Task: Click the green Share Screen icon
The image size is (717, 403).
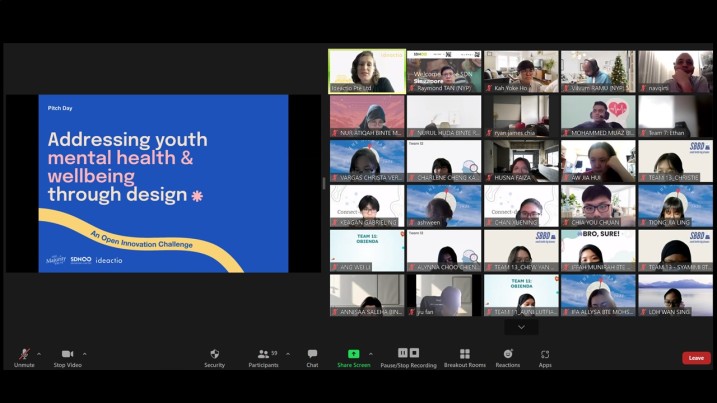Action: (x=353, y=354)
